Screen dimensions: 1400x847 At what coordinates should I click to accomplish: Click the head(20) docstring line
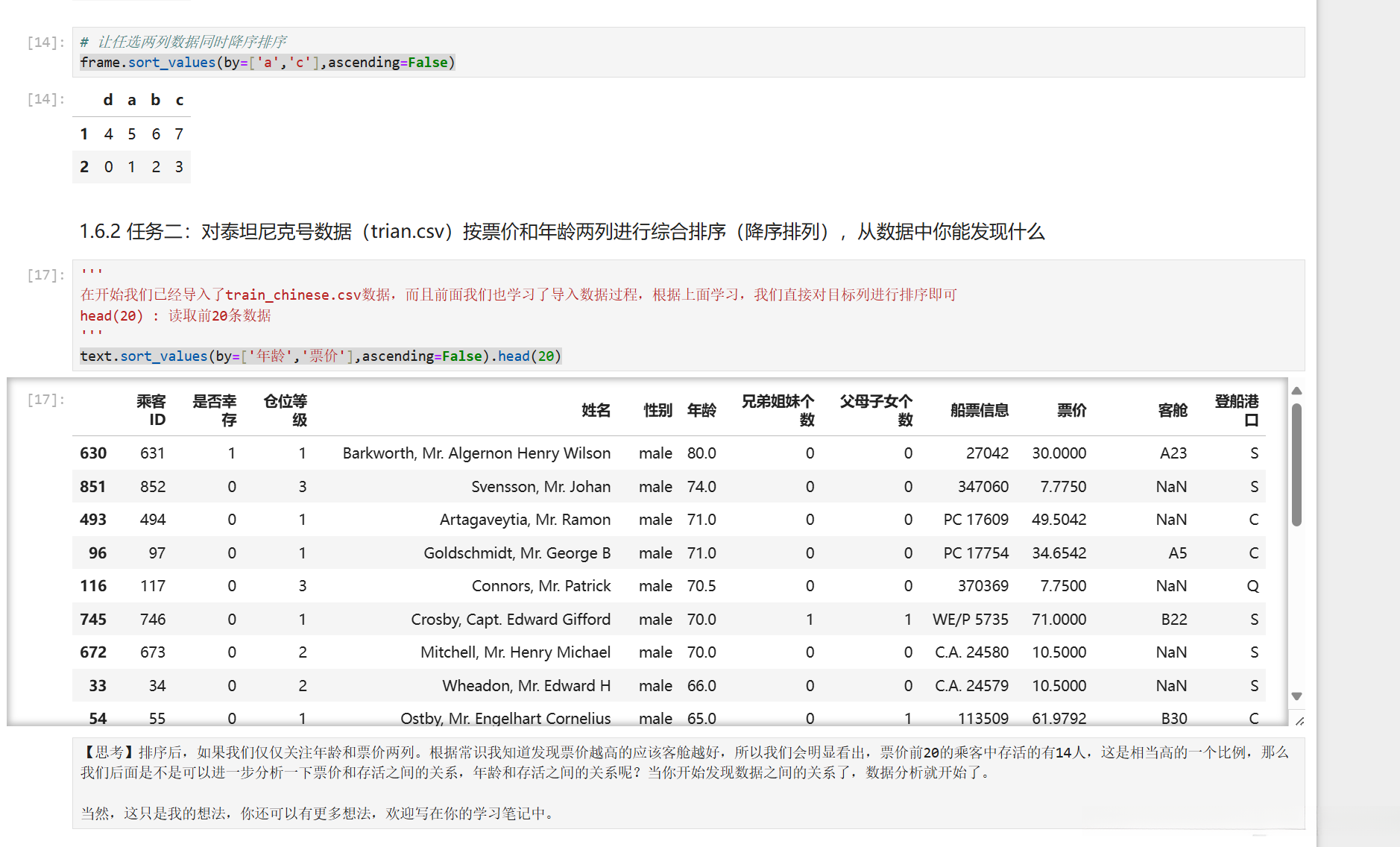(x=176, y=315)
